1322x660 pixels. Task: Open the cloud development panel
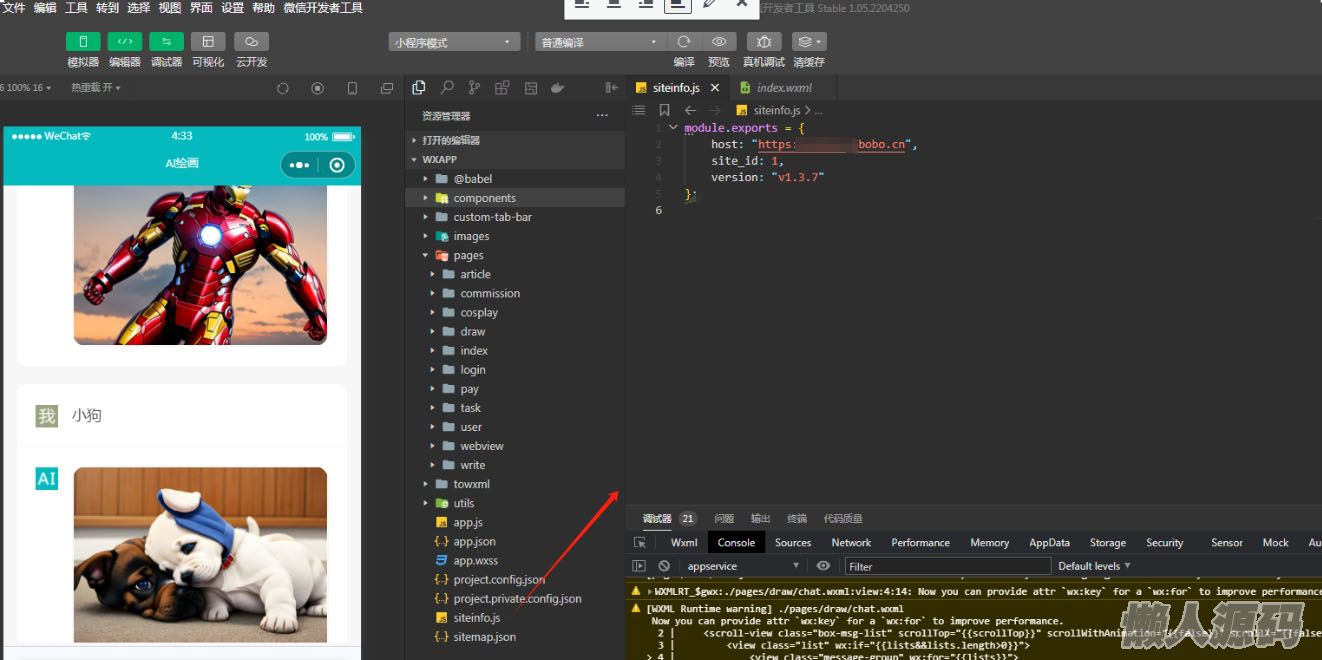point(251,42)
